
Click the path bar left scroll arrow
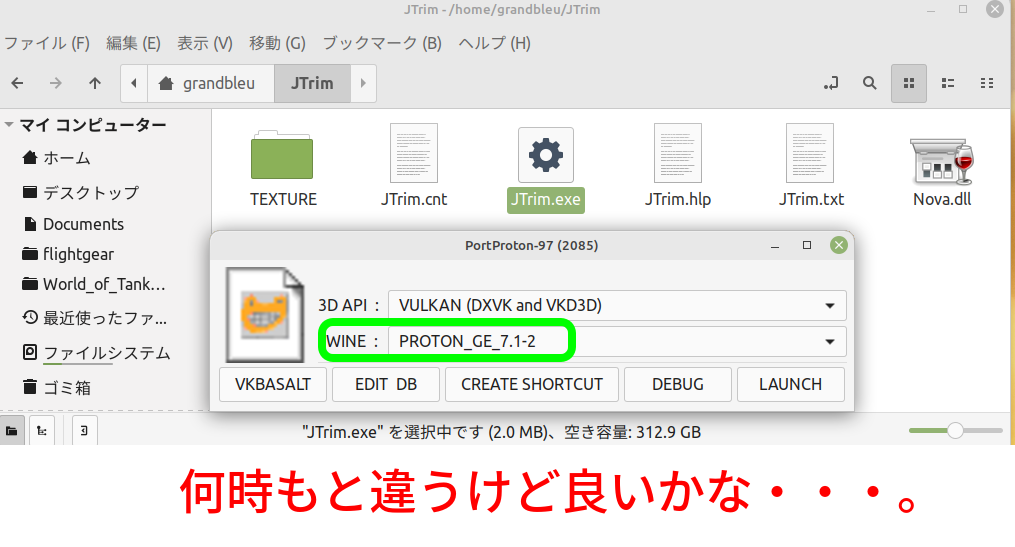click(134, 83)
